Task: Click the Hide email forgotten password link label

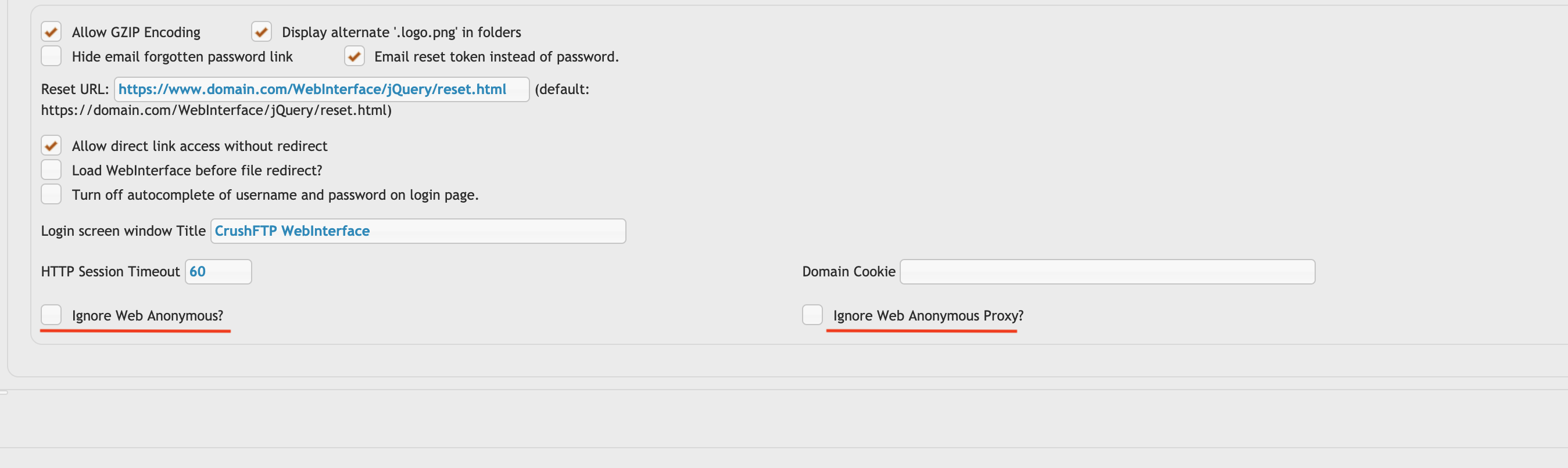Action: tap(182, 56)
